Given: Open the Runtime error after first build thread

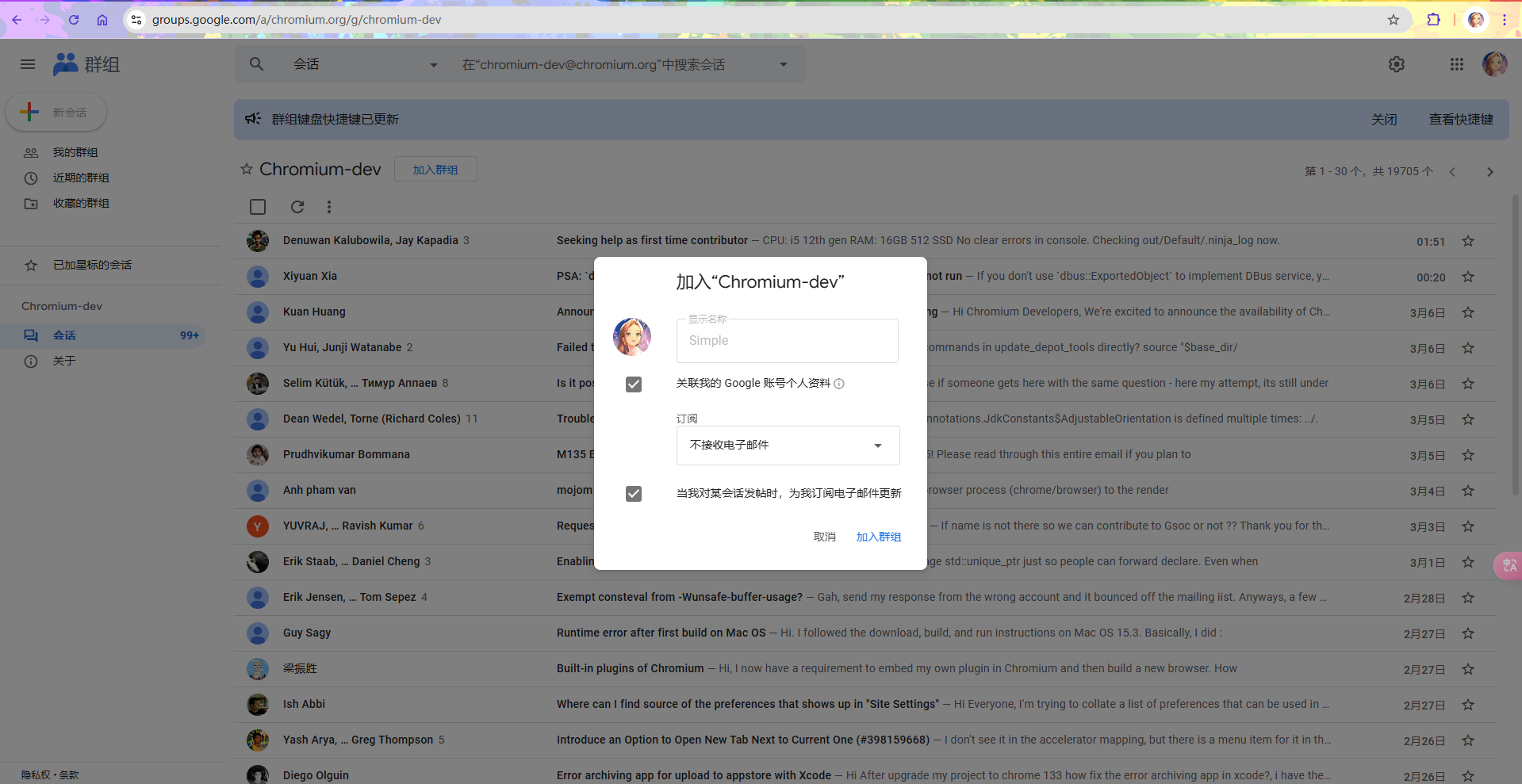Looking at the screenshot, I should 661,633.
